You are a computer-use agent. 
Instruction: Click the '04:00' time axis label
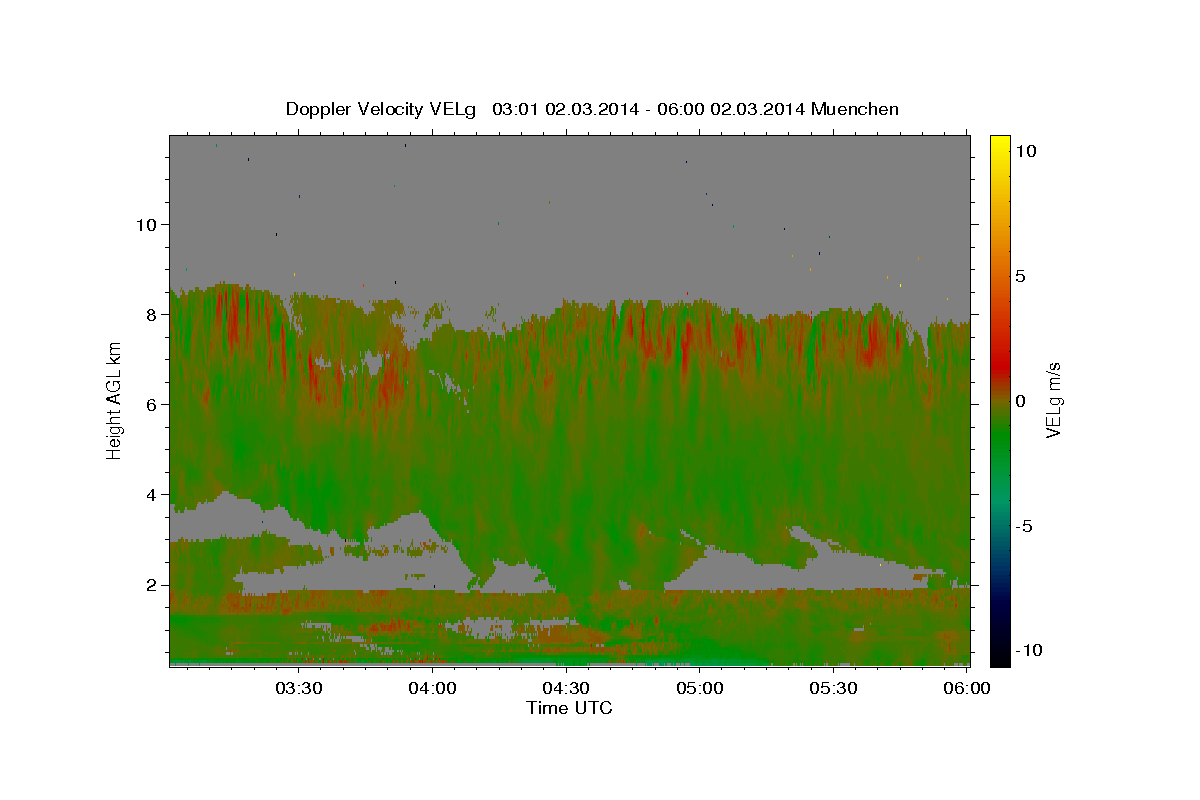tap(432, 688)
